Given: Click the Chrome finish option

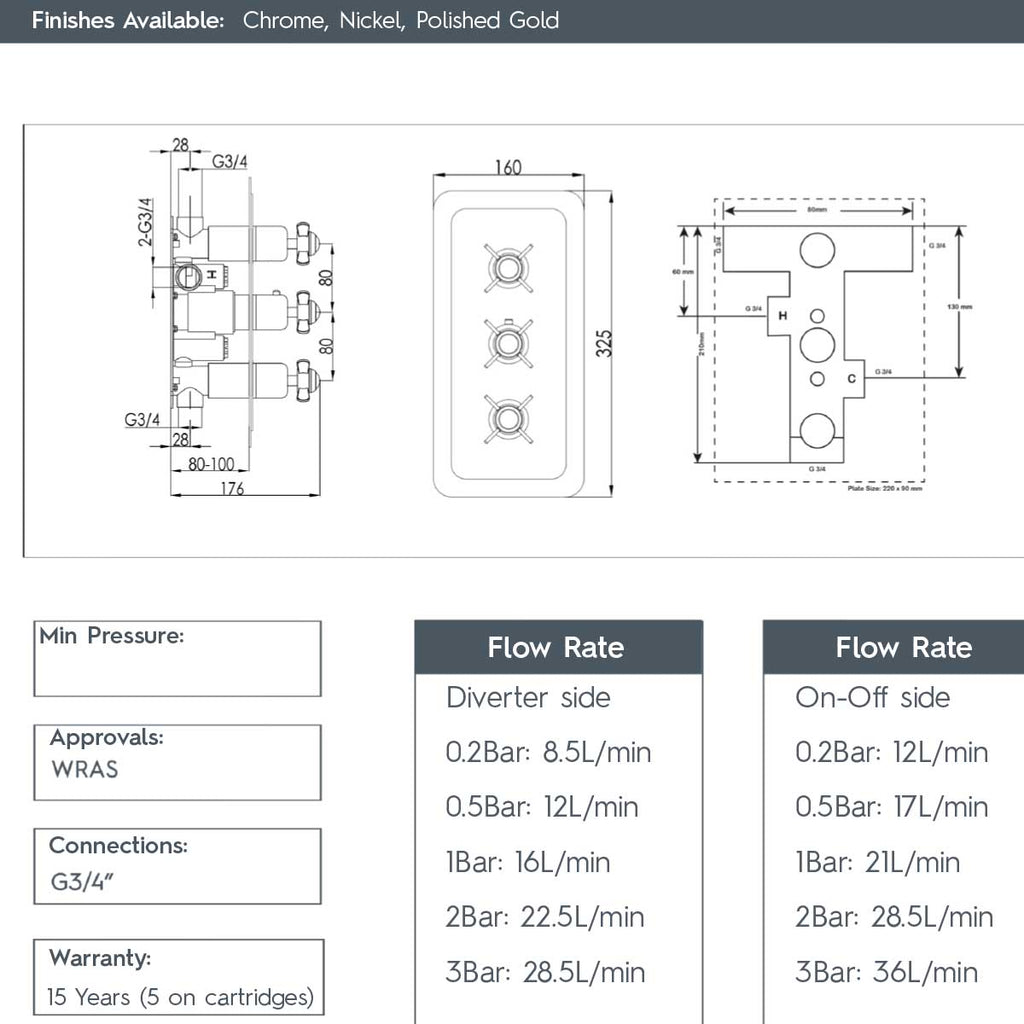Looking at the screenshot, I should [x=283, y=20].
